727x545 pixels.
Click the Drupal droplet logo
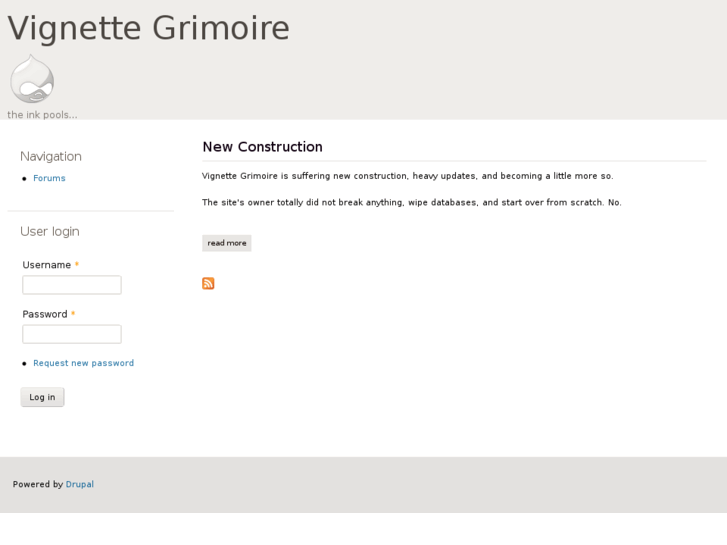click(x=32, y=79)
